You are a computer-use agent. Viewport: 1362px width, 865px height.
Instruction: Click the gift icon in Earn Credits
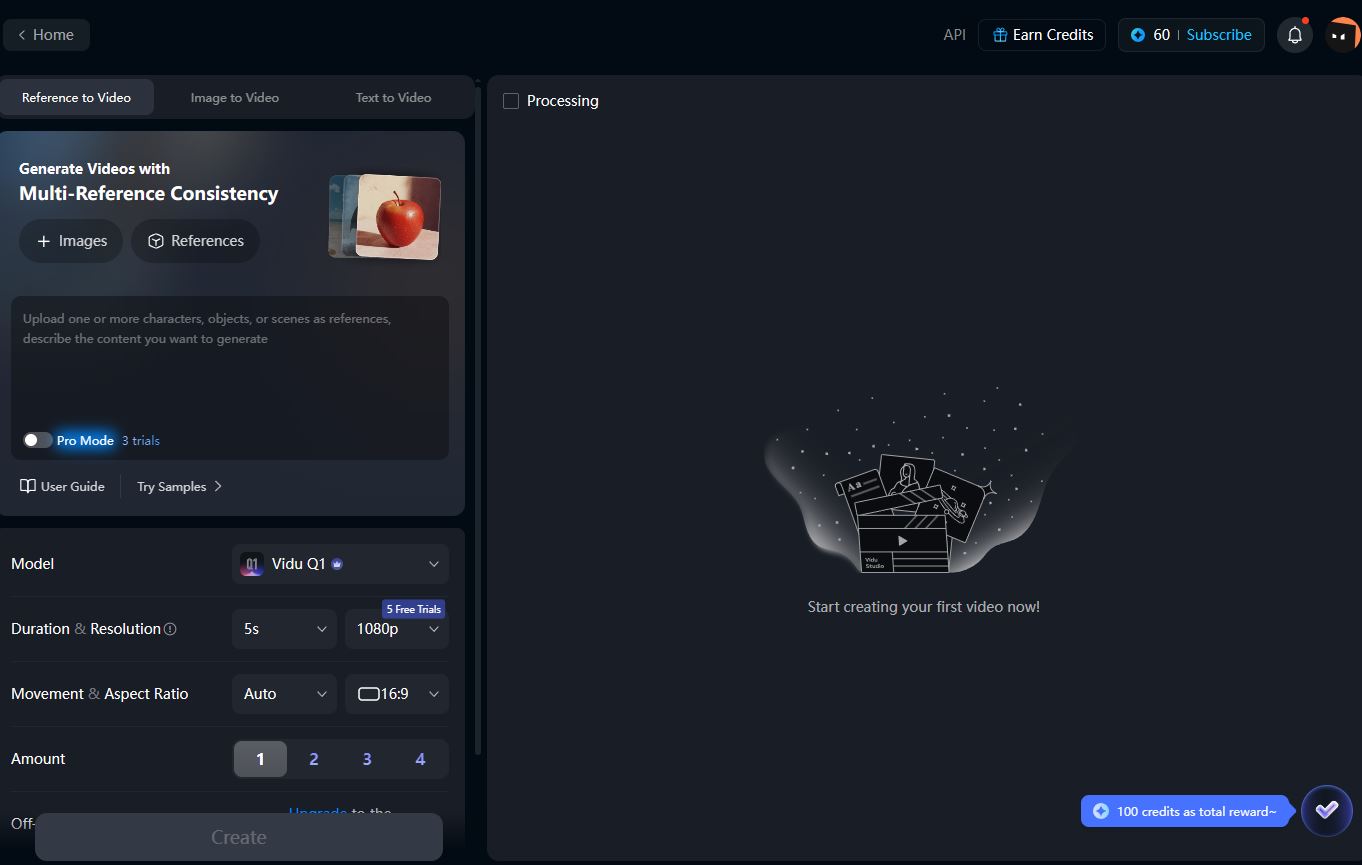(999, 35)
